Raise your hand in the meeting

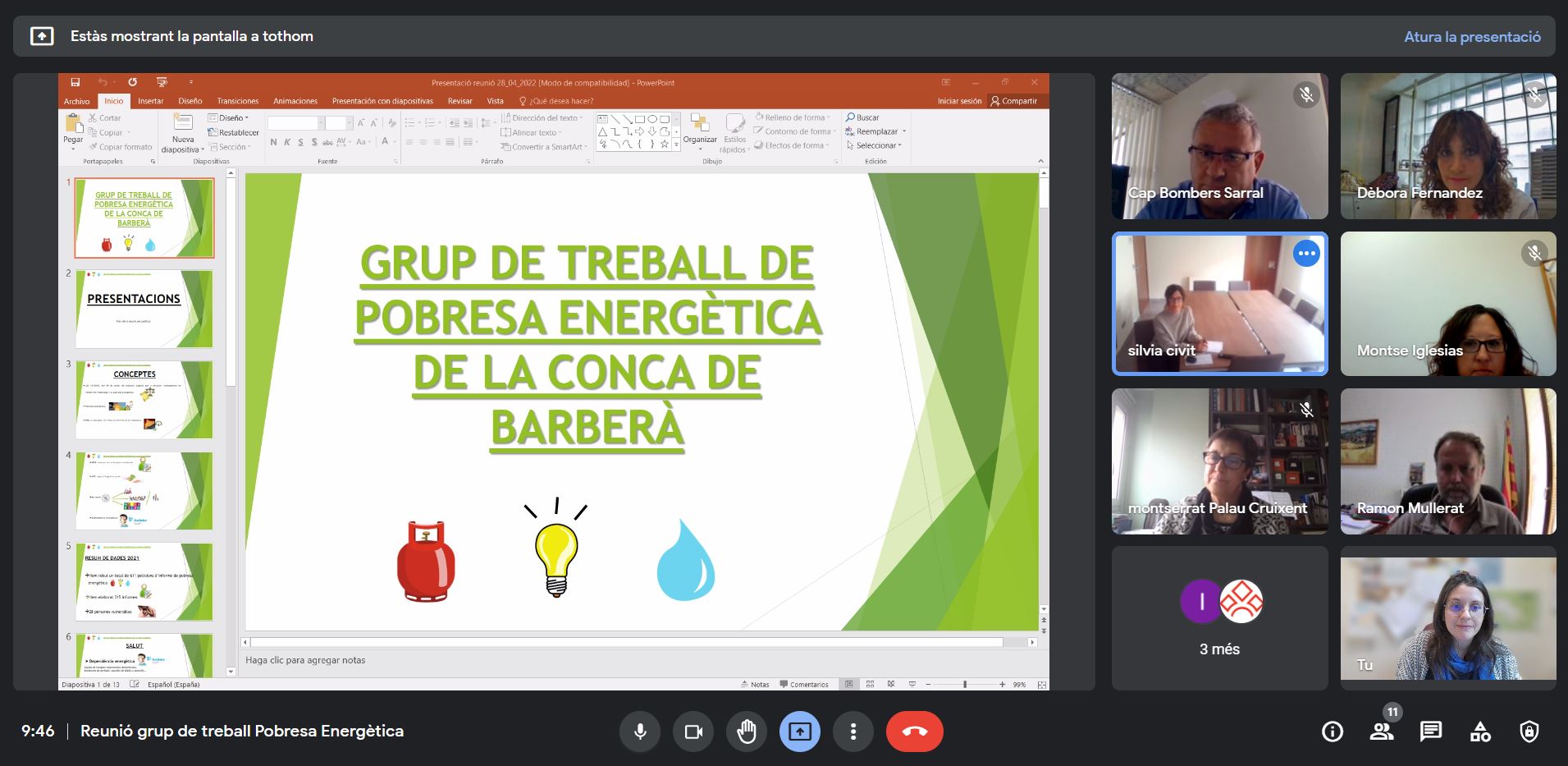pos(747,731)
